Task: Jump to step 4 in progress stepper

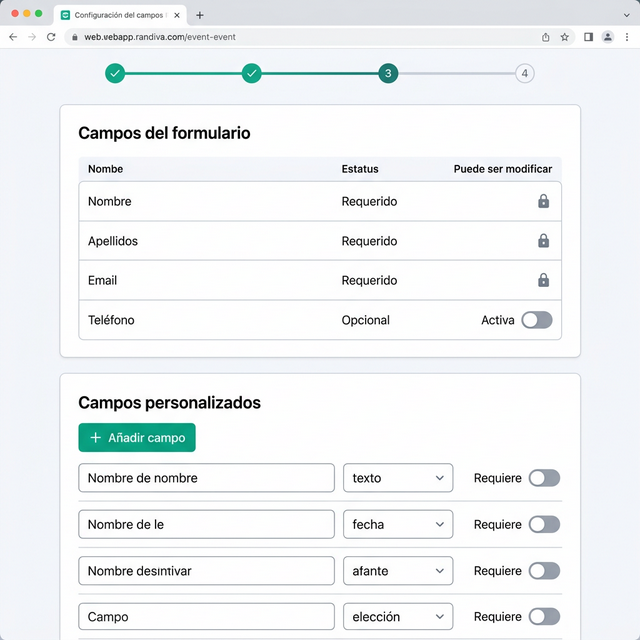Action: [x=524, y=73]
